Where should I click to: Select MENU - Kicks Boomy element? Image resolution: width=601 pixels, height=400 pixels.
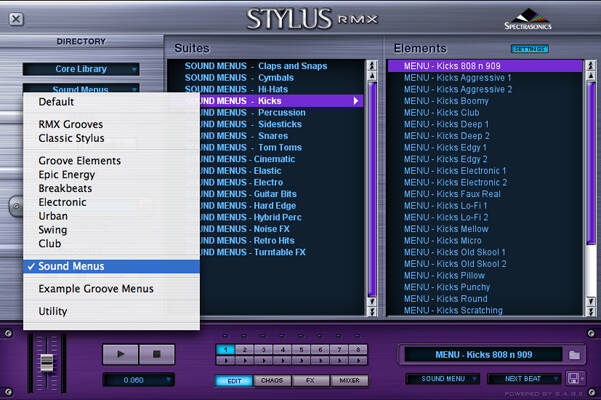[x=485, y=101]
